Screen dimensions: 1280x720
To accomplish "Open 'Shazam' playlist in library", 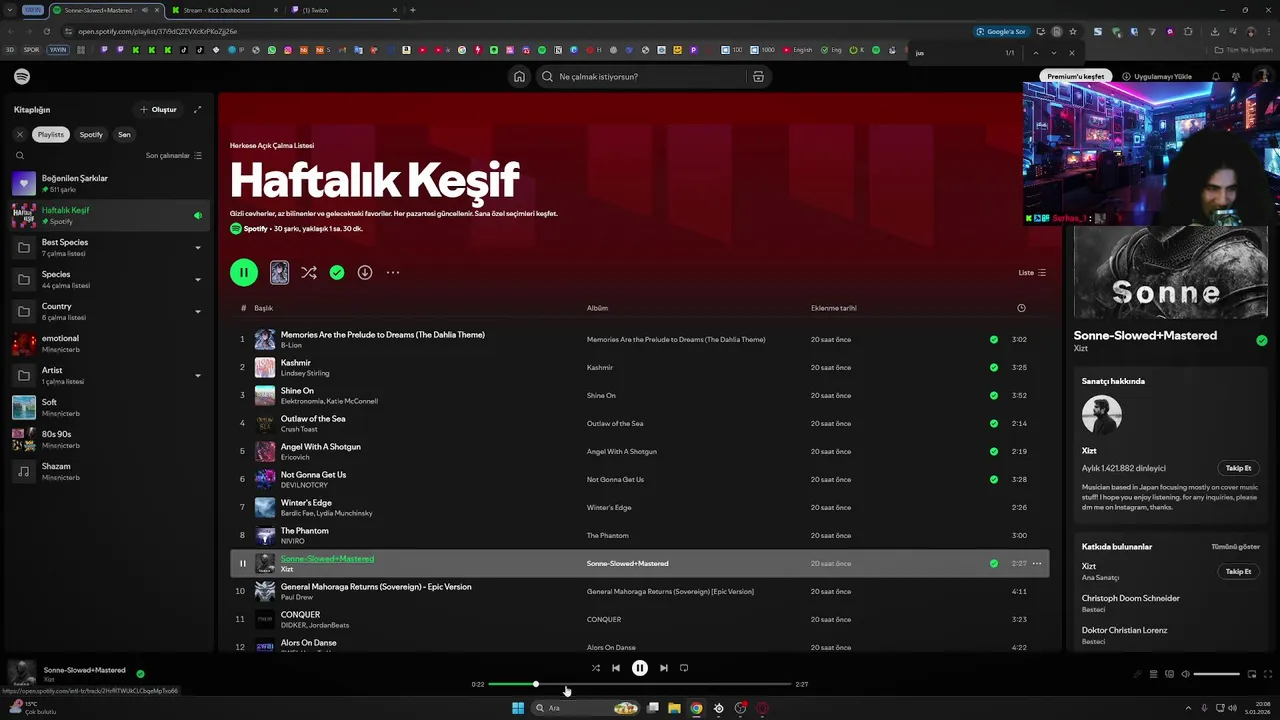I will click(x=110, y=471).
